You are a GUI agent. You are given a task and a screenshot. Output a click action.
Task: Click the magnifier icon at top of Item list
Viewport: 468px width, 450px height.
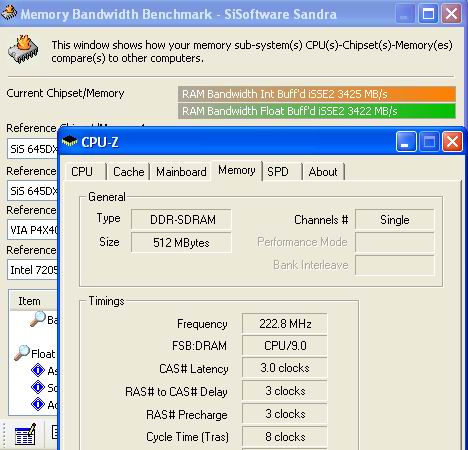38,319
